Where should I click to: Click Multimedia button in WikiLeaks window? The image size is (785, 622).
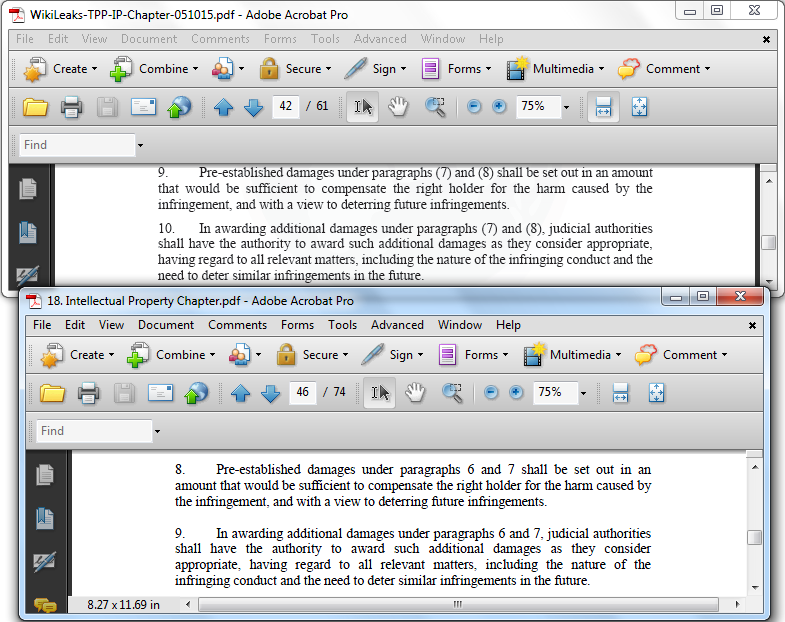(556, 69)
